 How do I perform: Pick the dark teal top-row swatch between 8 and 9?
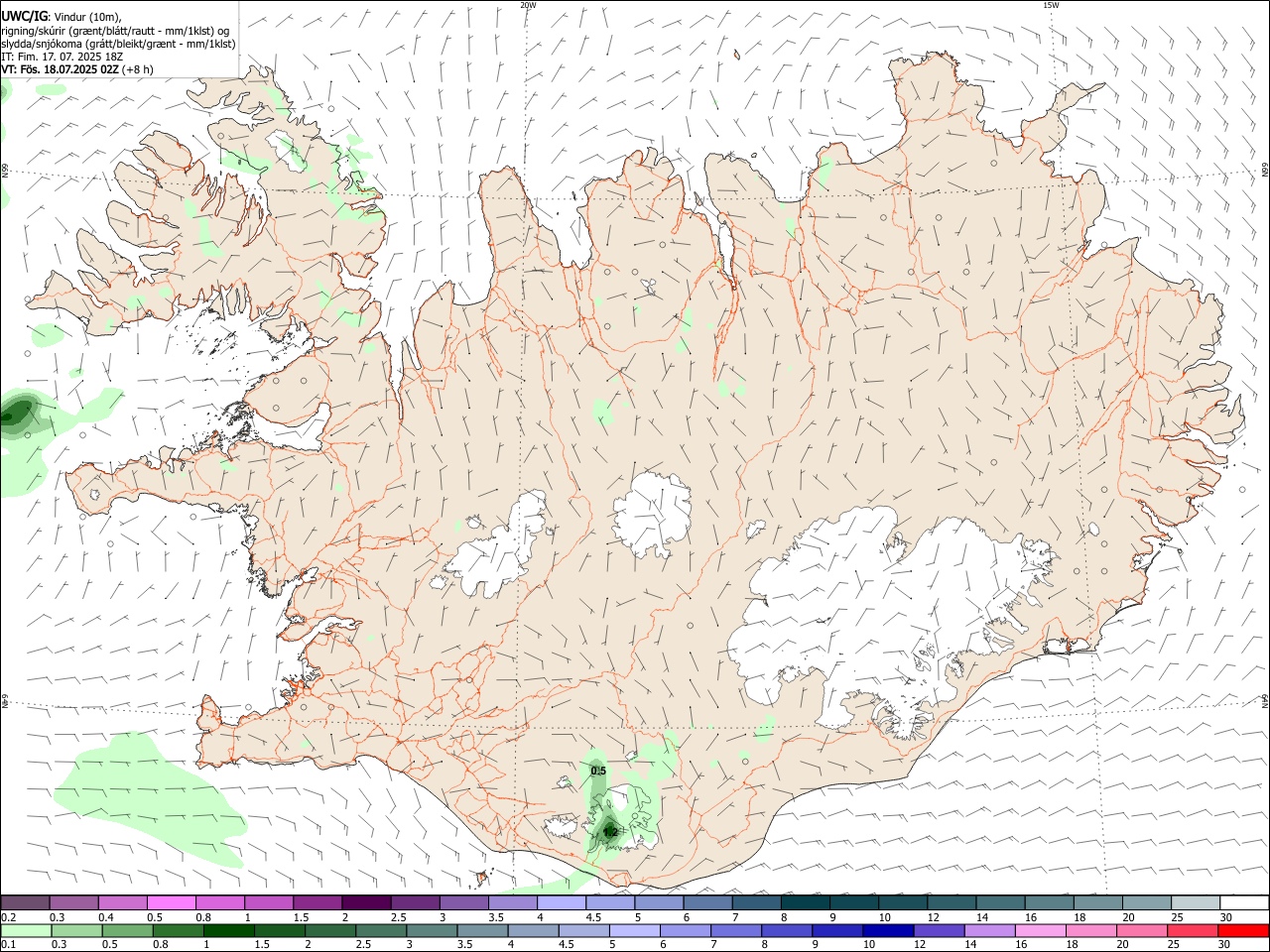(806, 902)
